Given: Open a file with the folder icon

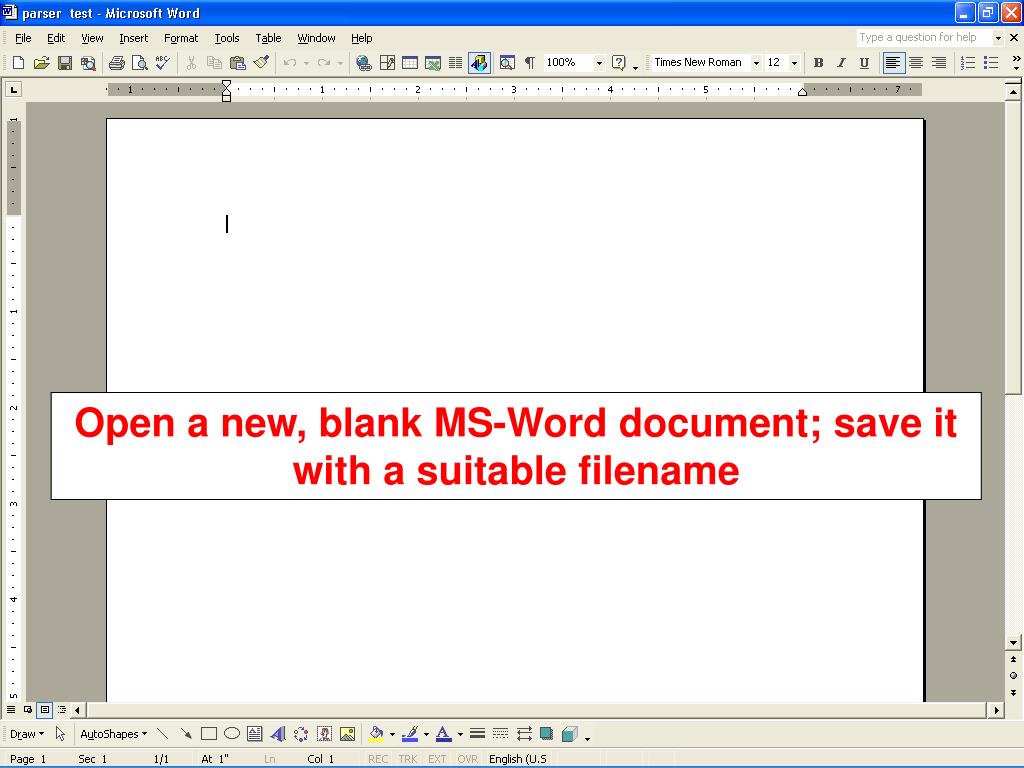Looking at the screenshot, I should [41, 63].
